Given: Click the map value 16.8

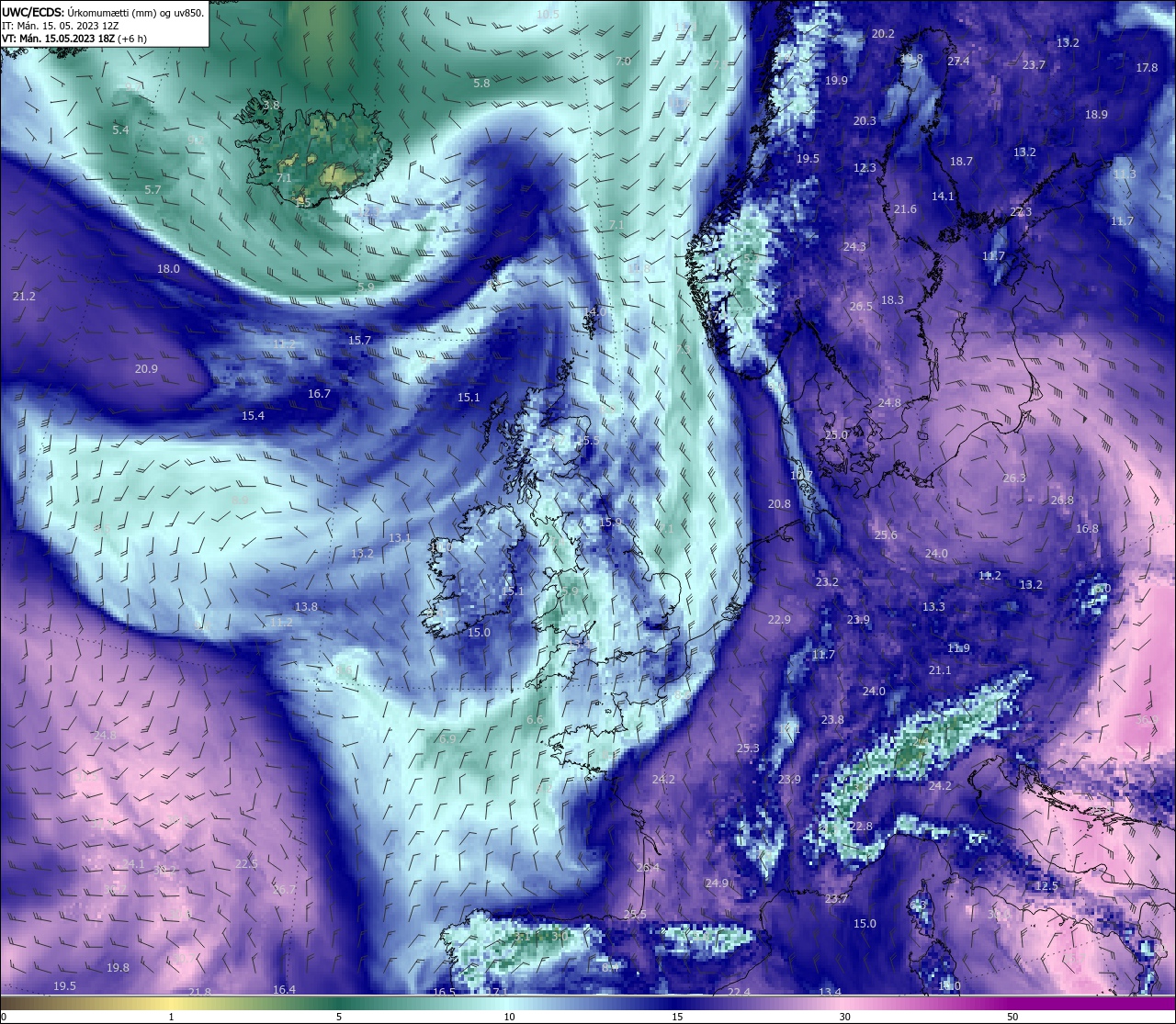Looking at the screenshot, I should click(1087, 528).
